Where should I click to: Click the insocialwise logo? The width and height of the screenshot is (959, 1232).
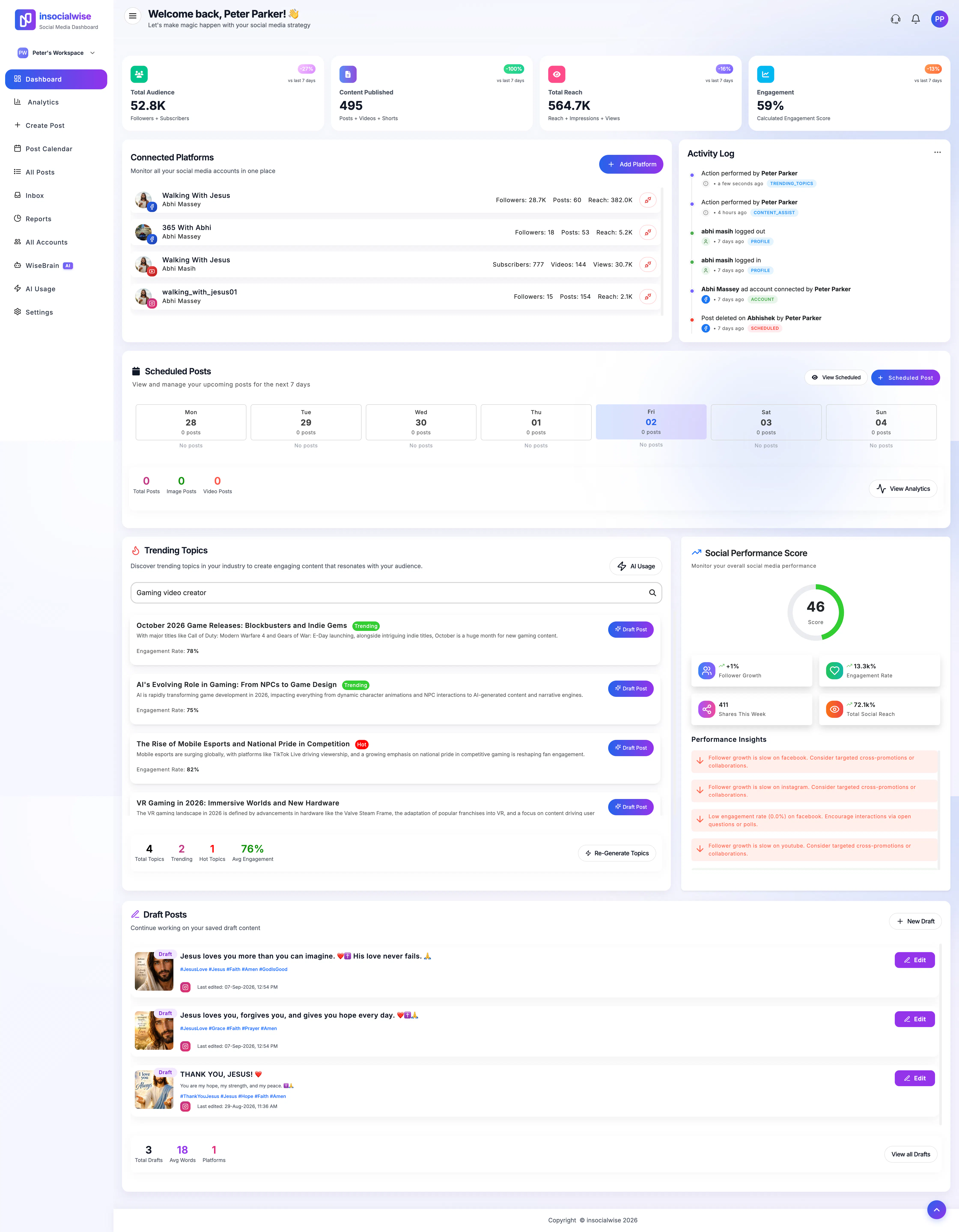tap(56, 20)
